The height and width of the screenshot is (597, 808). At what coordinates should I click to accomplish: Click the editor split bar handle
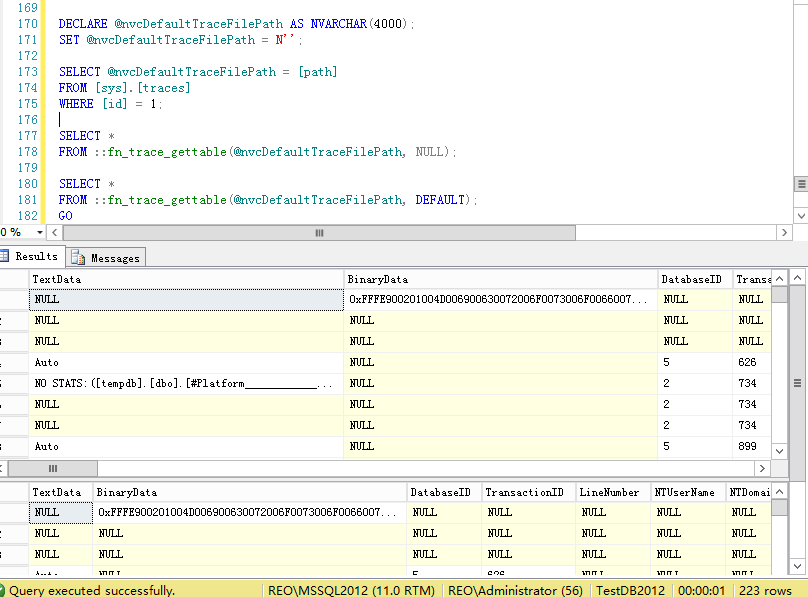pyautogui.click(x=800, y=184)
